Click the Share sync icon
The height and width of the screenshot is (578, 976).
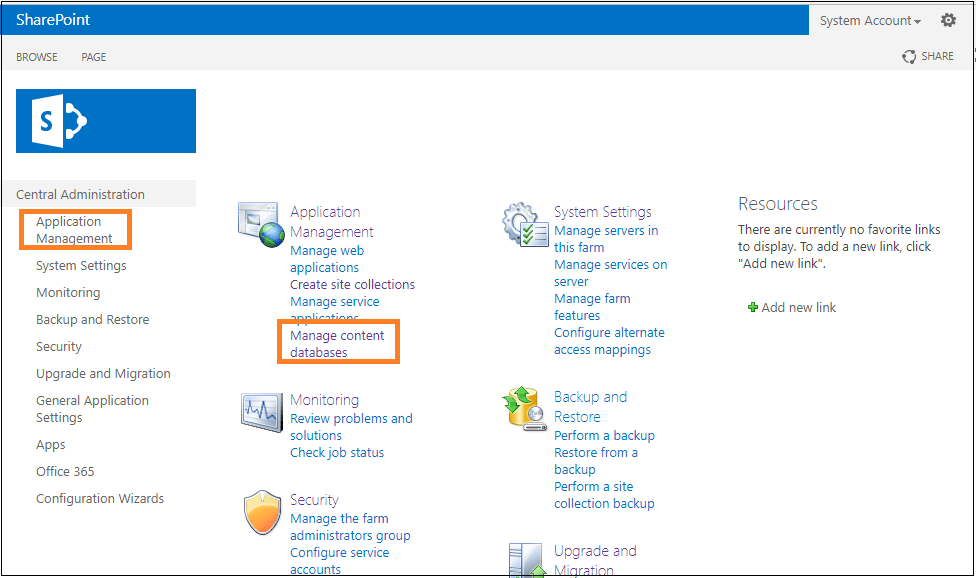909,57
